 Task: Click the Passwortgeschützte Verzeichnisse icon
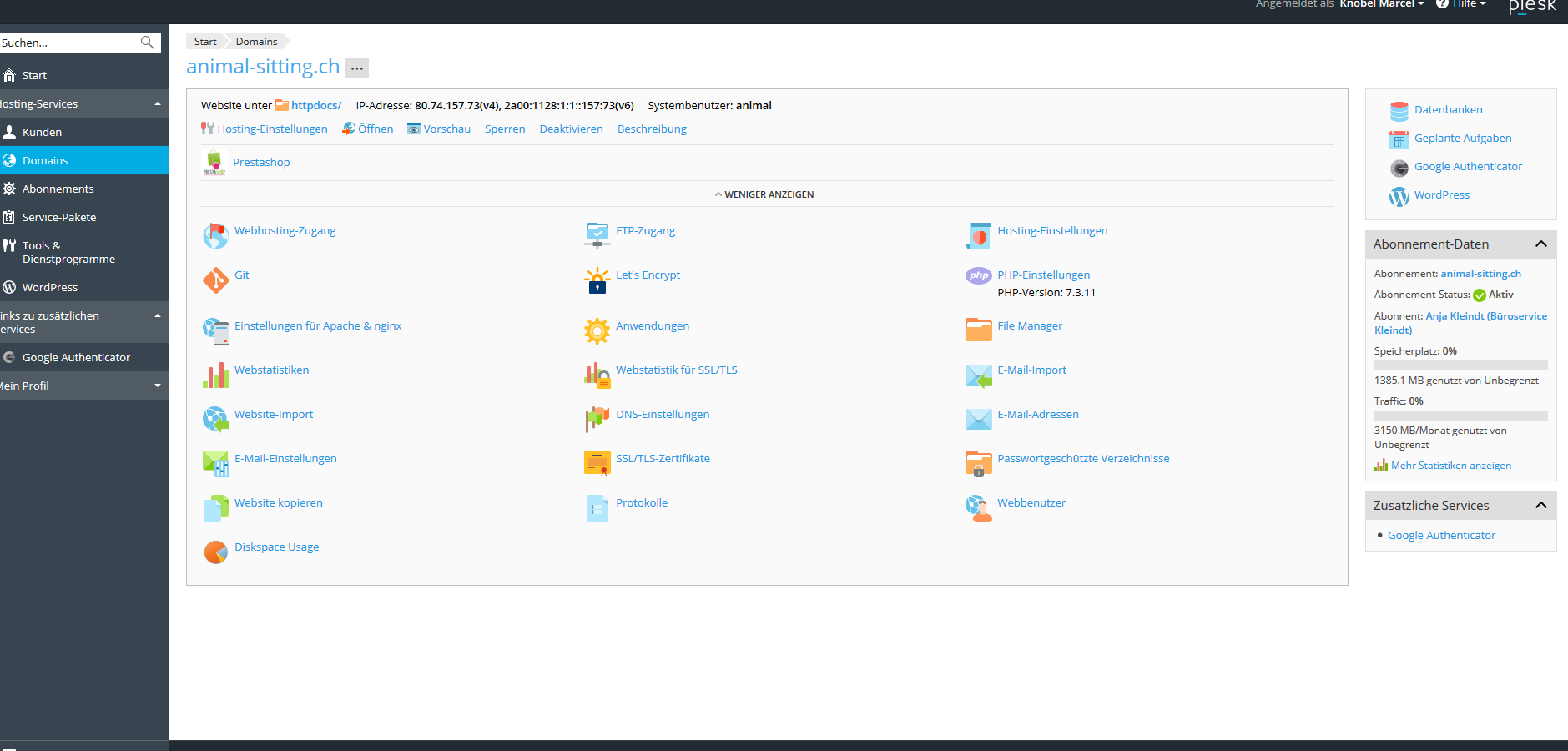979,463
